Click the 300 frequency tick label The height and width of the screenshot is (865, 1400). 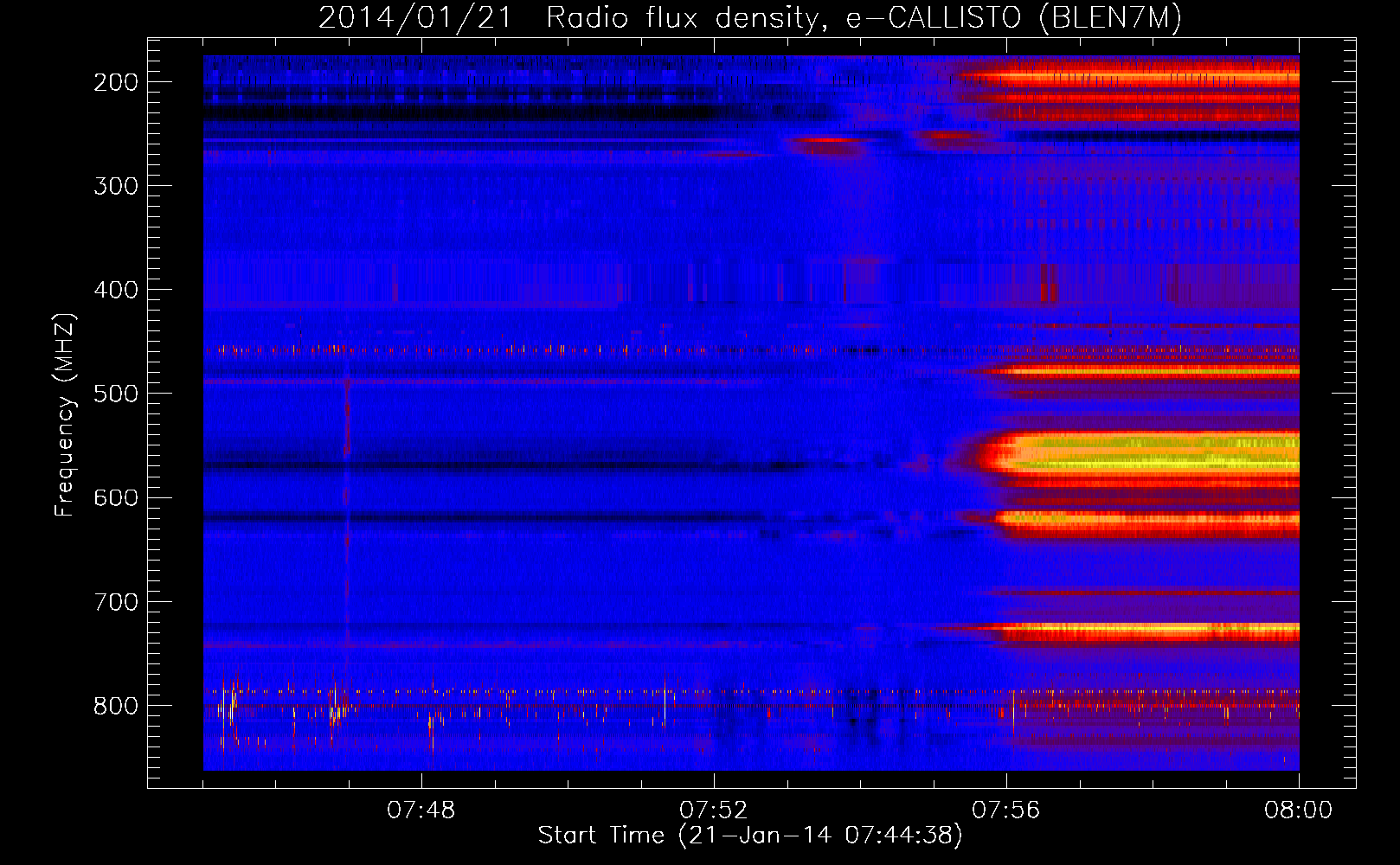click(116, 186)
